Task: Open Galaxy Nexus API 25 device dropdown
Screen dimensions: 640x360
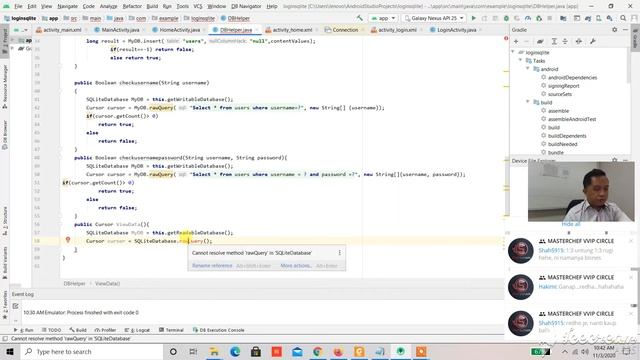Action: [434, 18]
